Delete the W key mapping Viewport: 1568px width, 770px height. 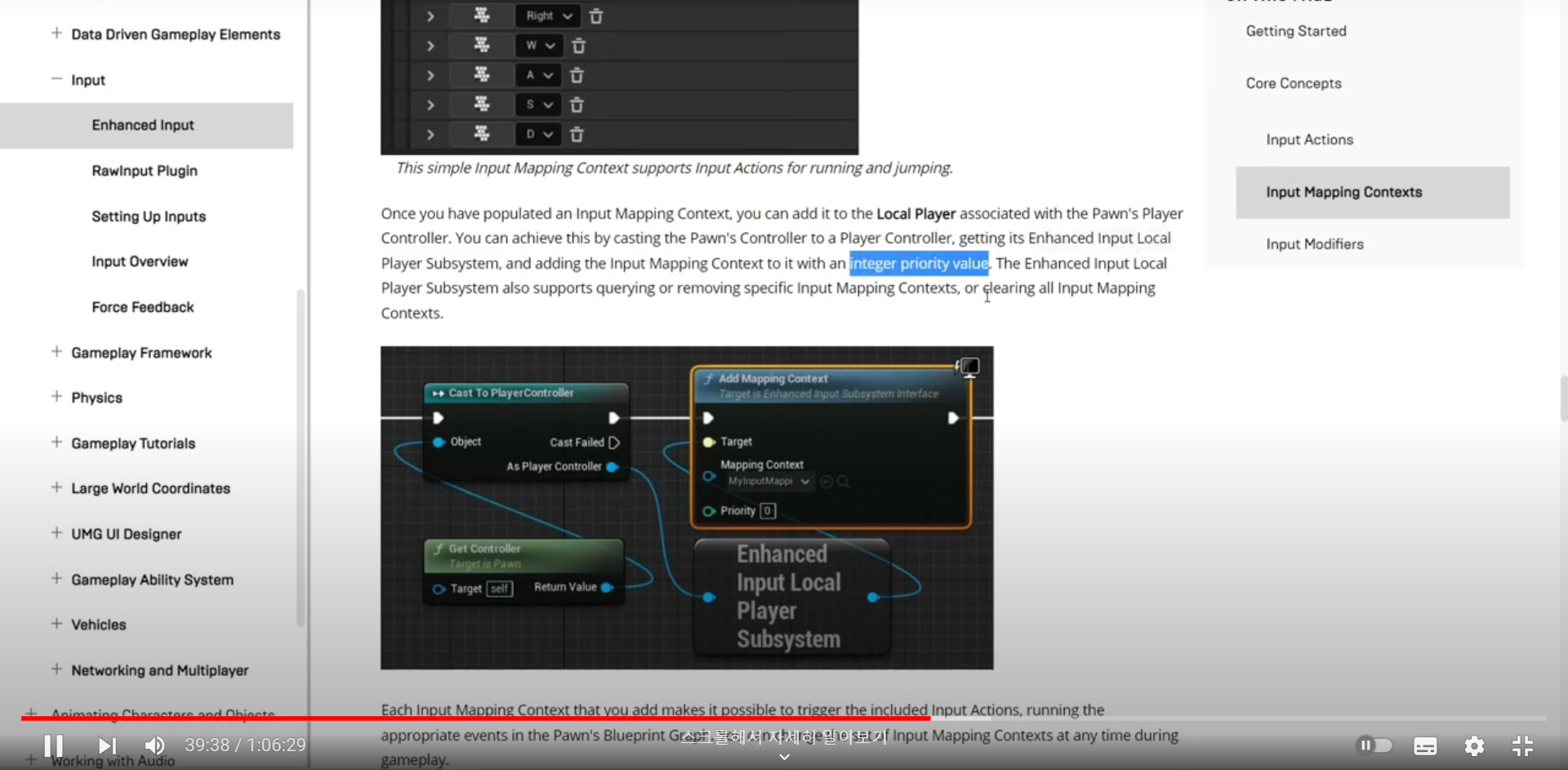(578, 46)
